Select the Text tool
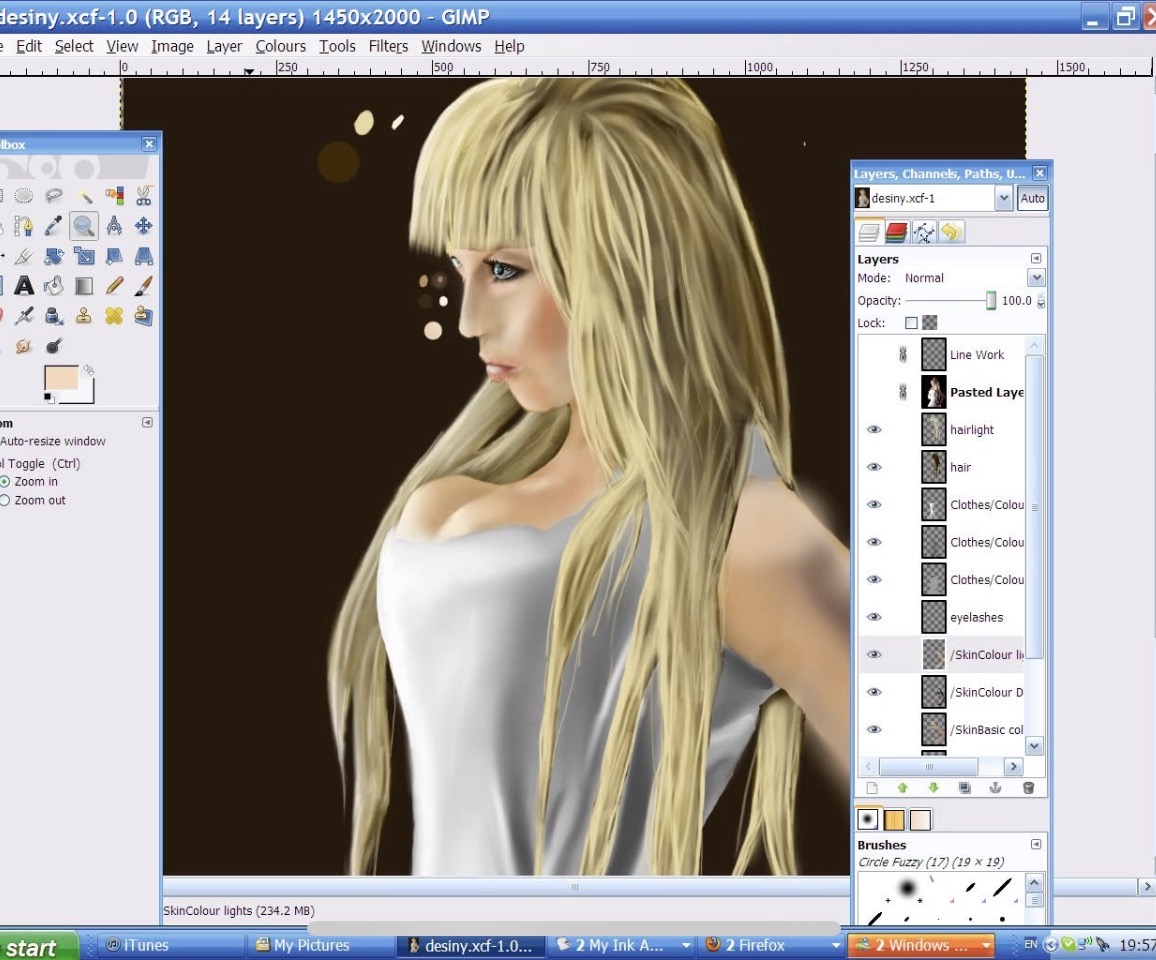 pyautogui.click(x=24, y=286)
